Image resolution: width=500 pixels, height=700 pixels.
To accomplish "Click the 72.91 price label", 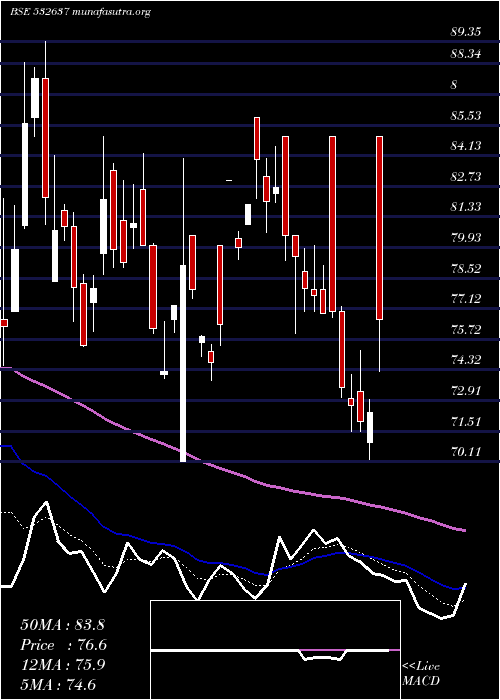I will point(465,391).
